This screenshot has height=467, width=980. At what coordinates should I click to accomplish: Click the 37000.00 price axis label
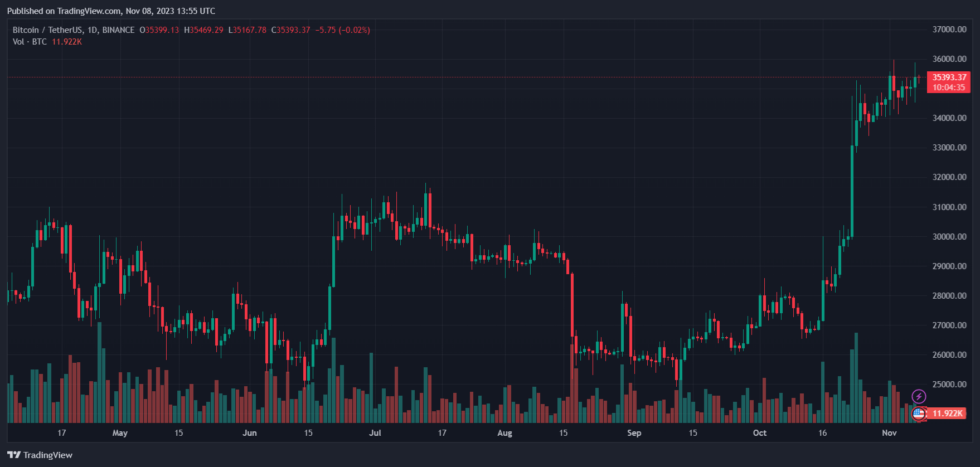point(944,29)
